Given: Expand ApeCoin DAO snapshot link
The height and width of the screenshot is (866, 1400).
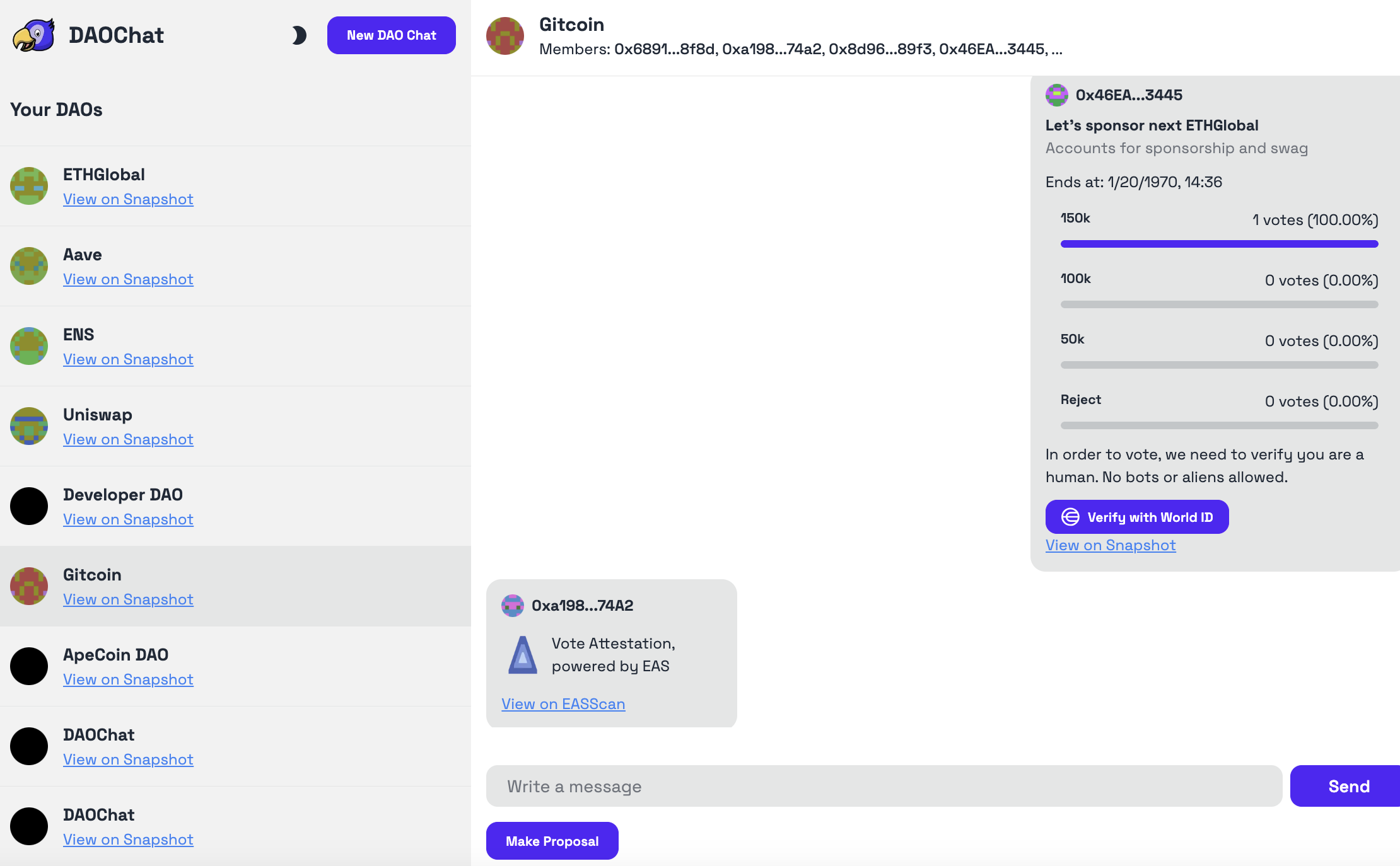Looking at the screenshot, I should point(128,679).
